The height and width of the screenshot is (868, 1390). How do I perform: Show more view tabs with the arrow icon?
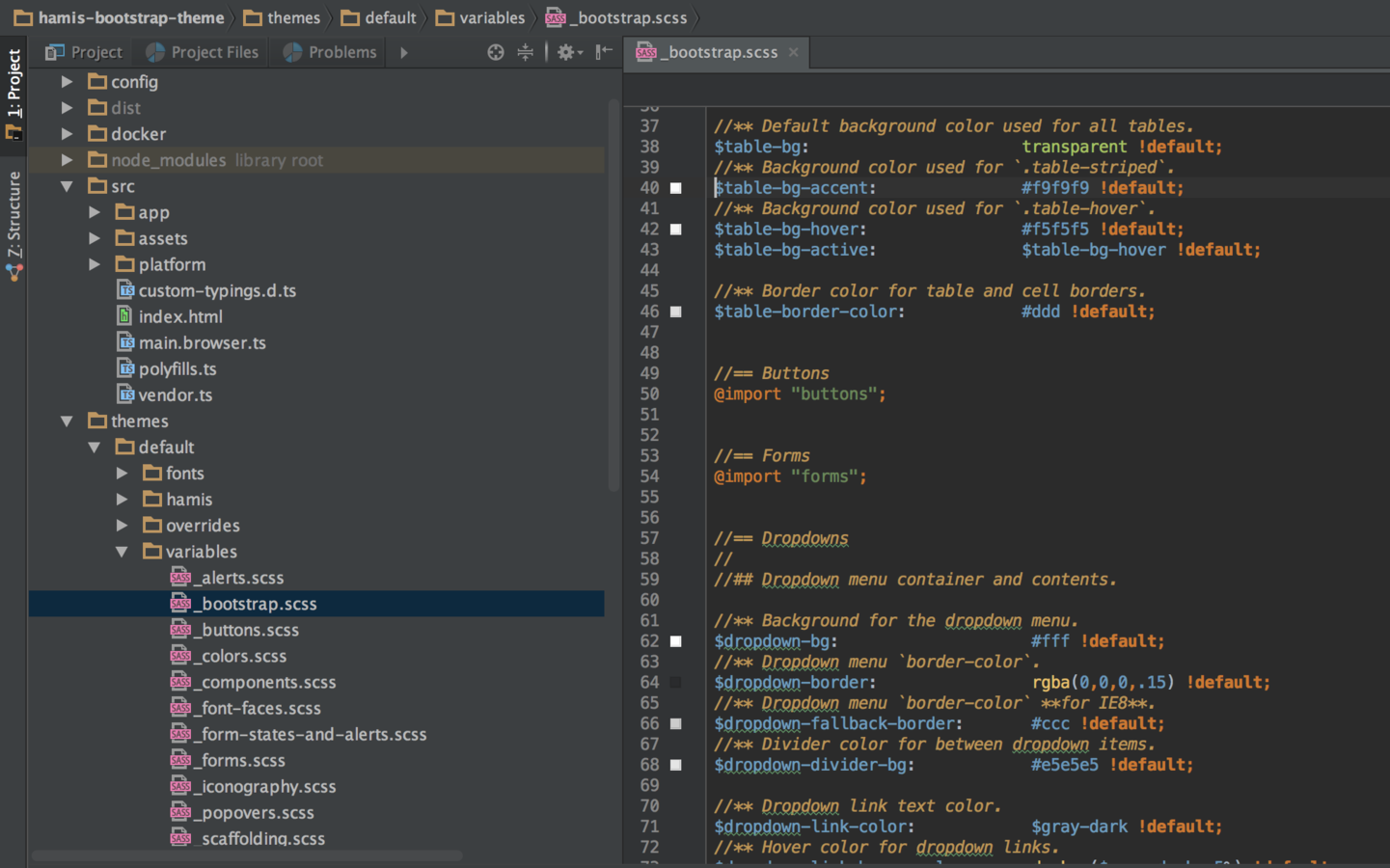coord(404,52)
